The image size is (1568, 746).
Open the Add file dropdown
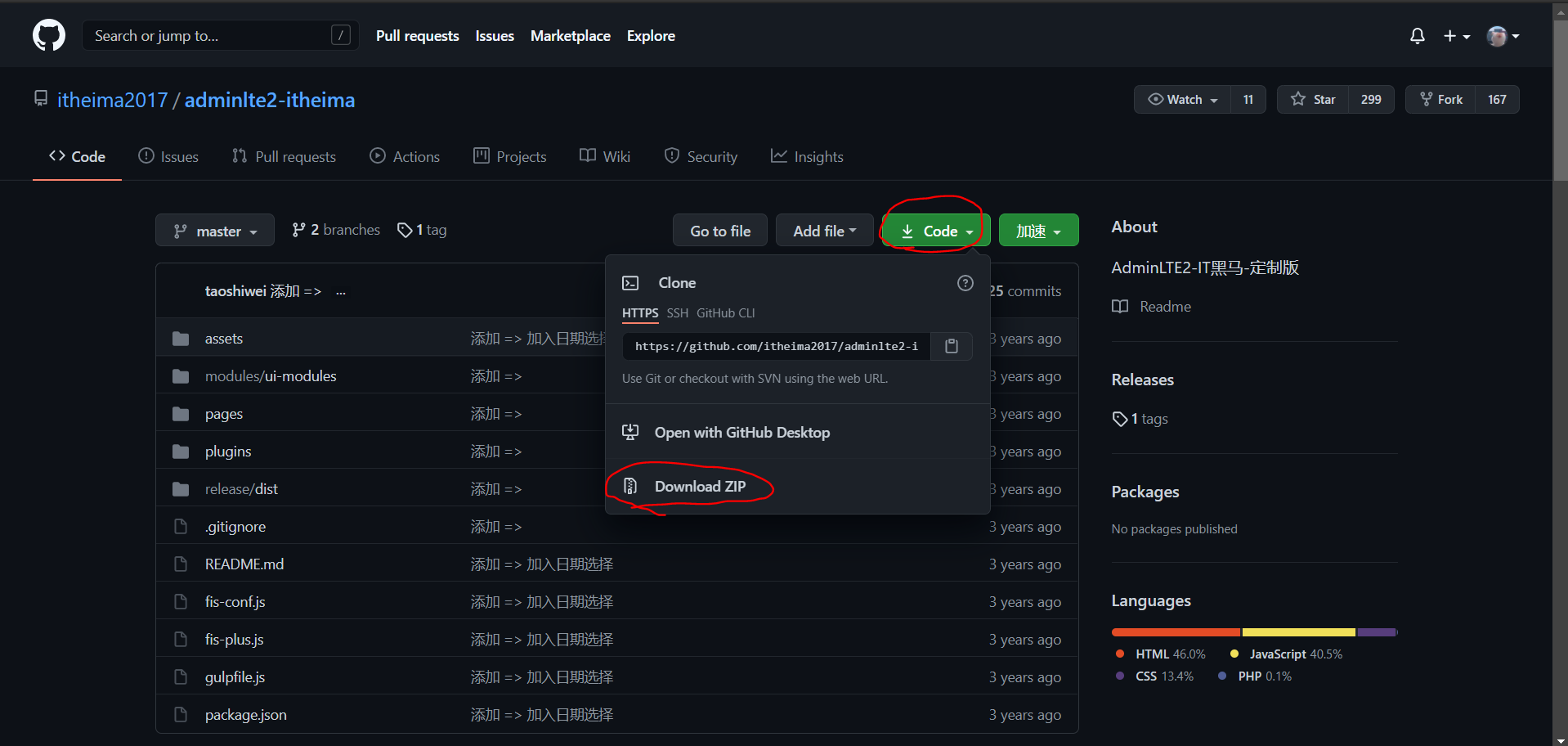pos(824,231)
